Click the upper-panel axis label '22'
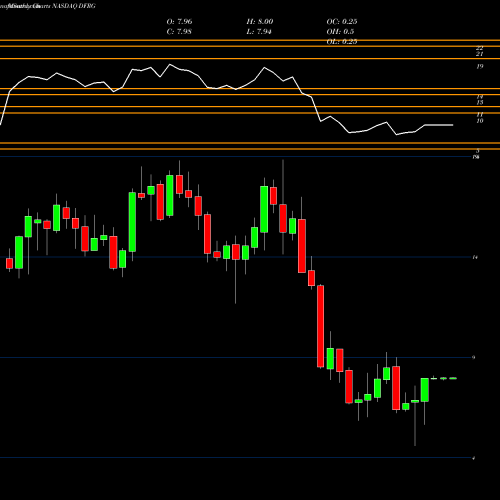500x500 pixels. click(479, 48)
